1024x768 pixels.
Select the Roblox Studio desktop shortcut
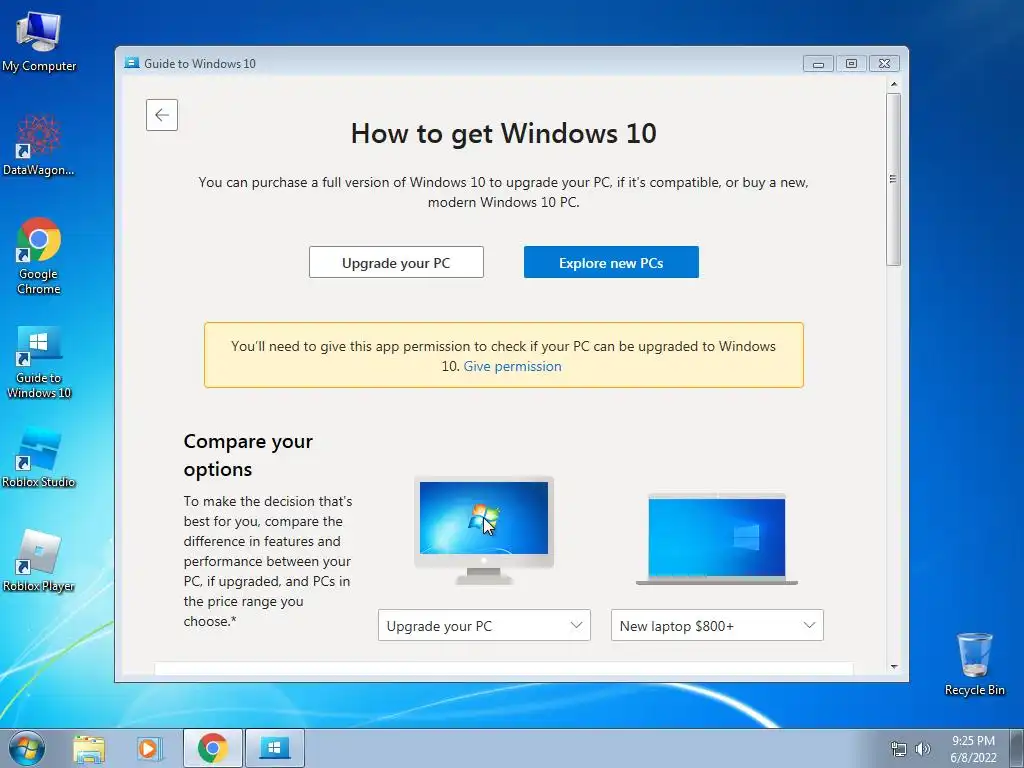[x=39, y=458]
